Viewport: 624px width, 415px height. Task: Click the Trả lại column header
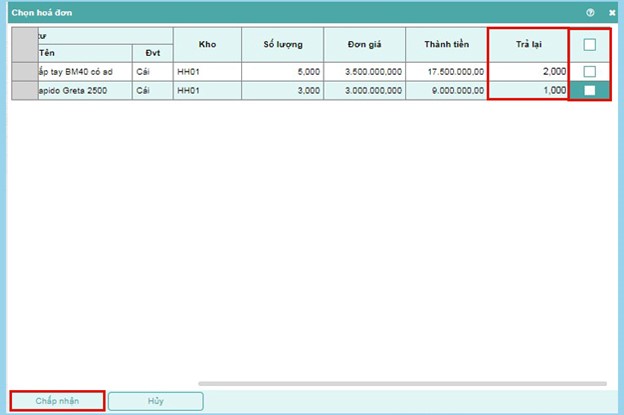point(527,44)
